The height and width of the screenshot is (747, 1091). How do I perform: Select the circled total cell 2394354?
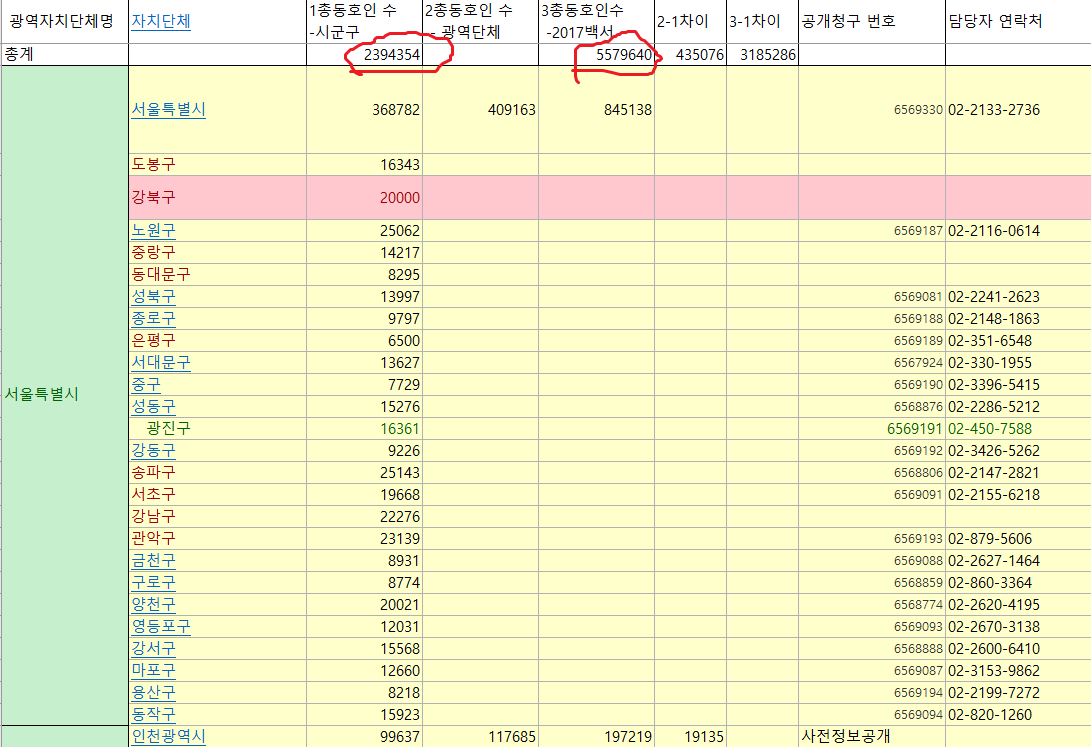pos(384,55)
